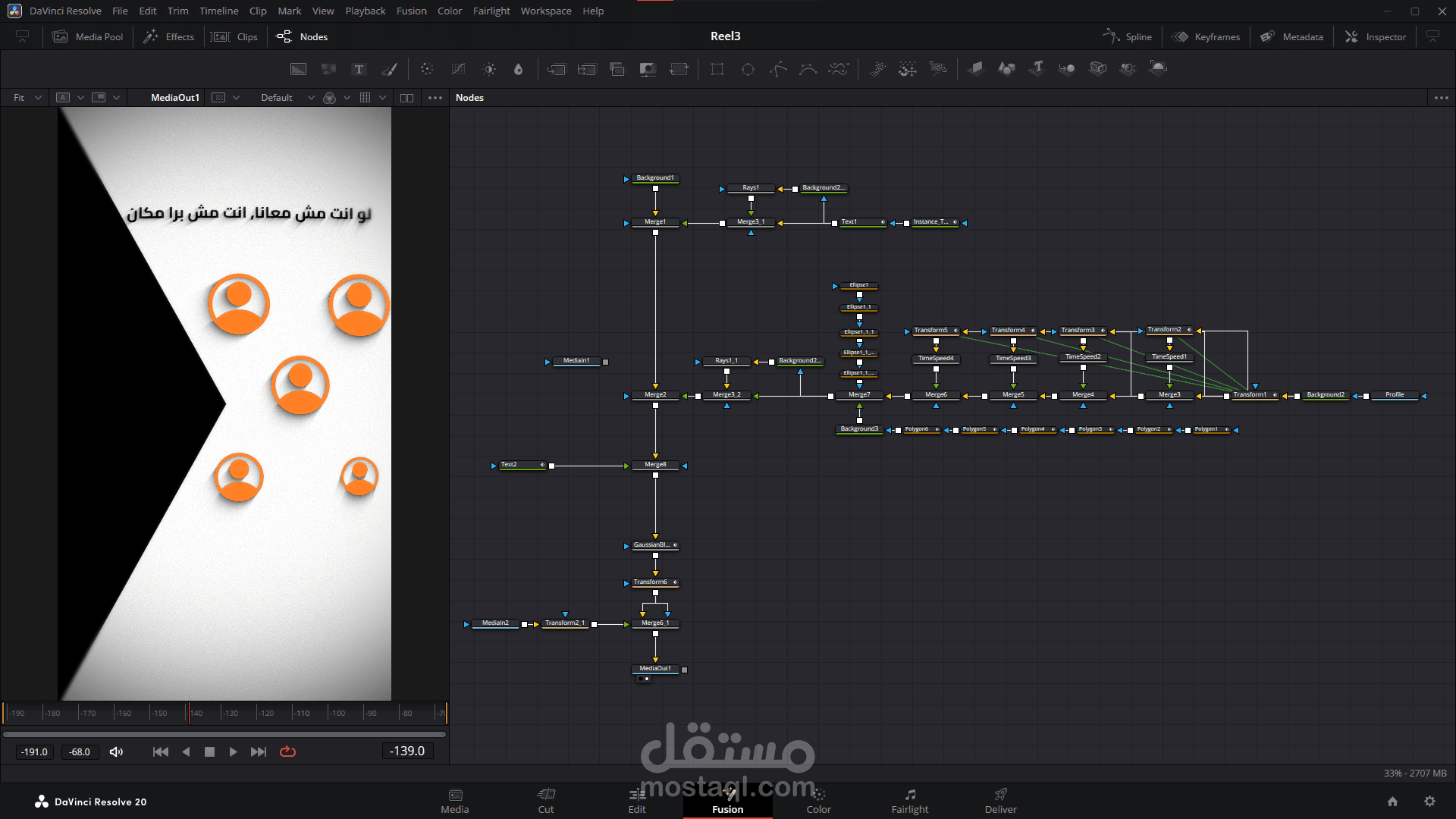Image resolution: width=1456 pixels, height=819 pixels.
Task: Open the Fusion menu
Action: tap(411, 11)
